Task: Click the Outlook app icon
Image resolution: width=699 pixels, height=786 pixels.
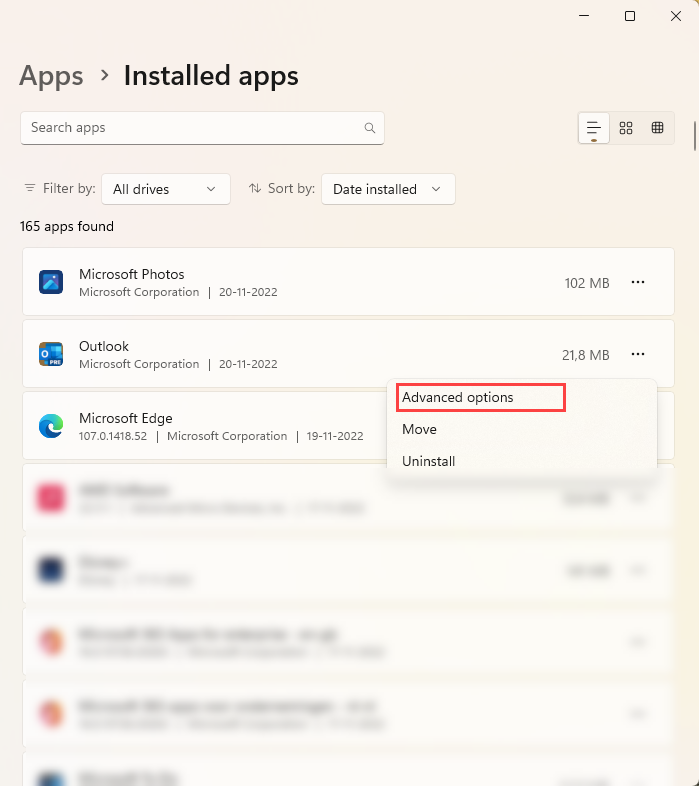Action: click(x=51, y=354)
